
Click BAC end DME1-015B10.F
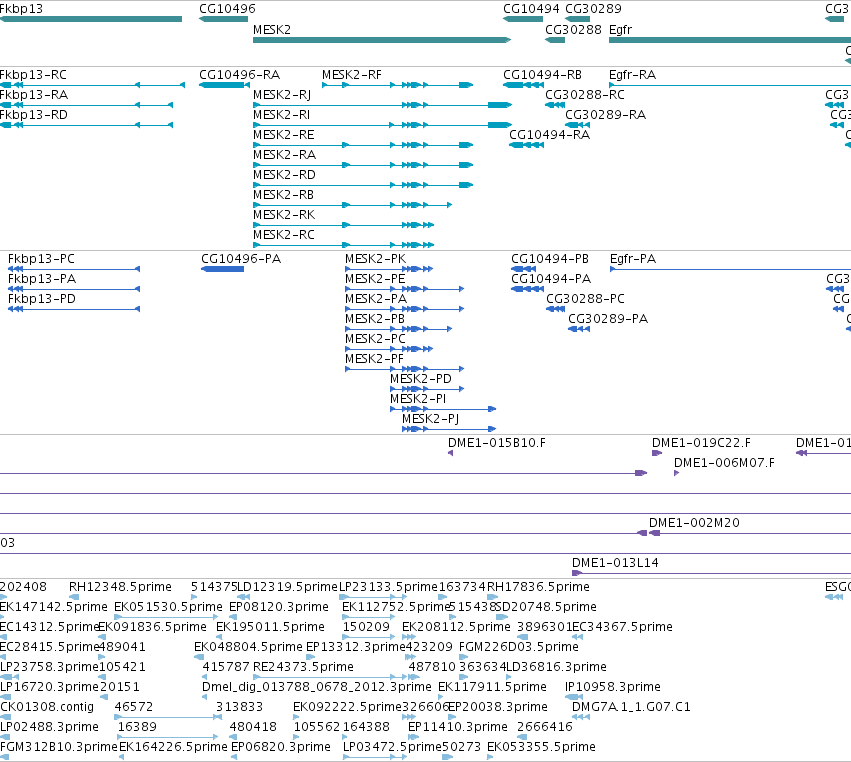tap(497, 442)
